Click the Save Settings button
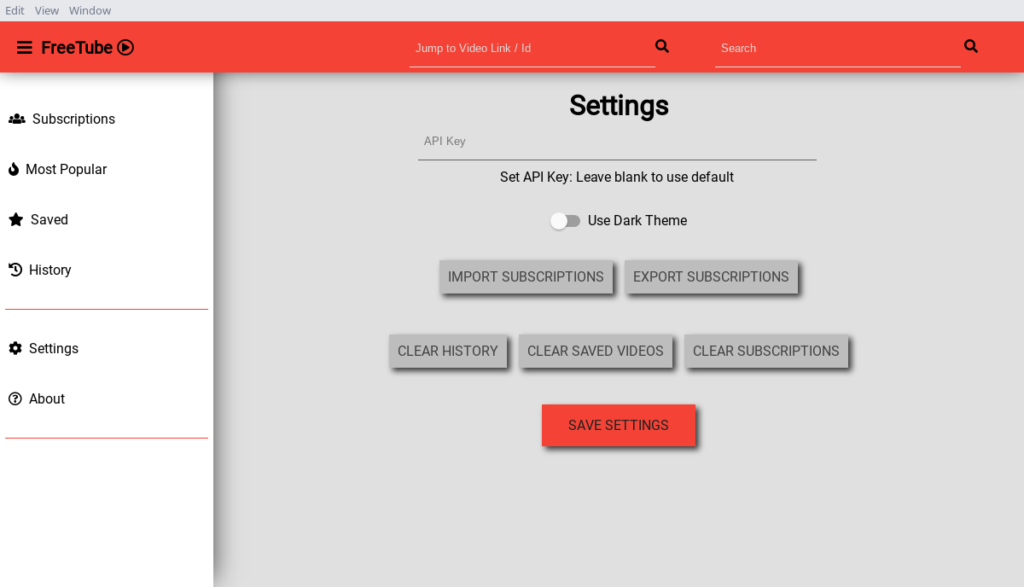 [618, 425]
